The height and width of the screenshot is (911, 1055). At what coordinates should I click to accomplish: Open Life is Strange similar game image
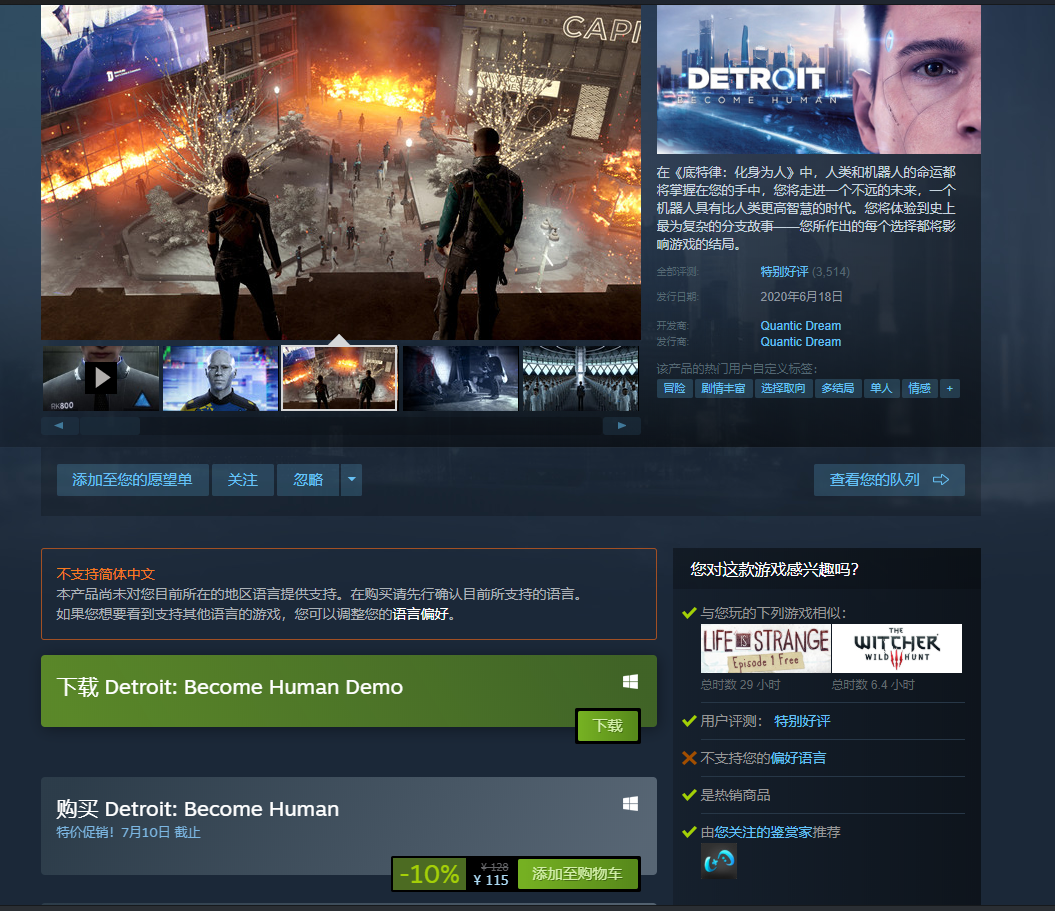[766, 649]
